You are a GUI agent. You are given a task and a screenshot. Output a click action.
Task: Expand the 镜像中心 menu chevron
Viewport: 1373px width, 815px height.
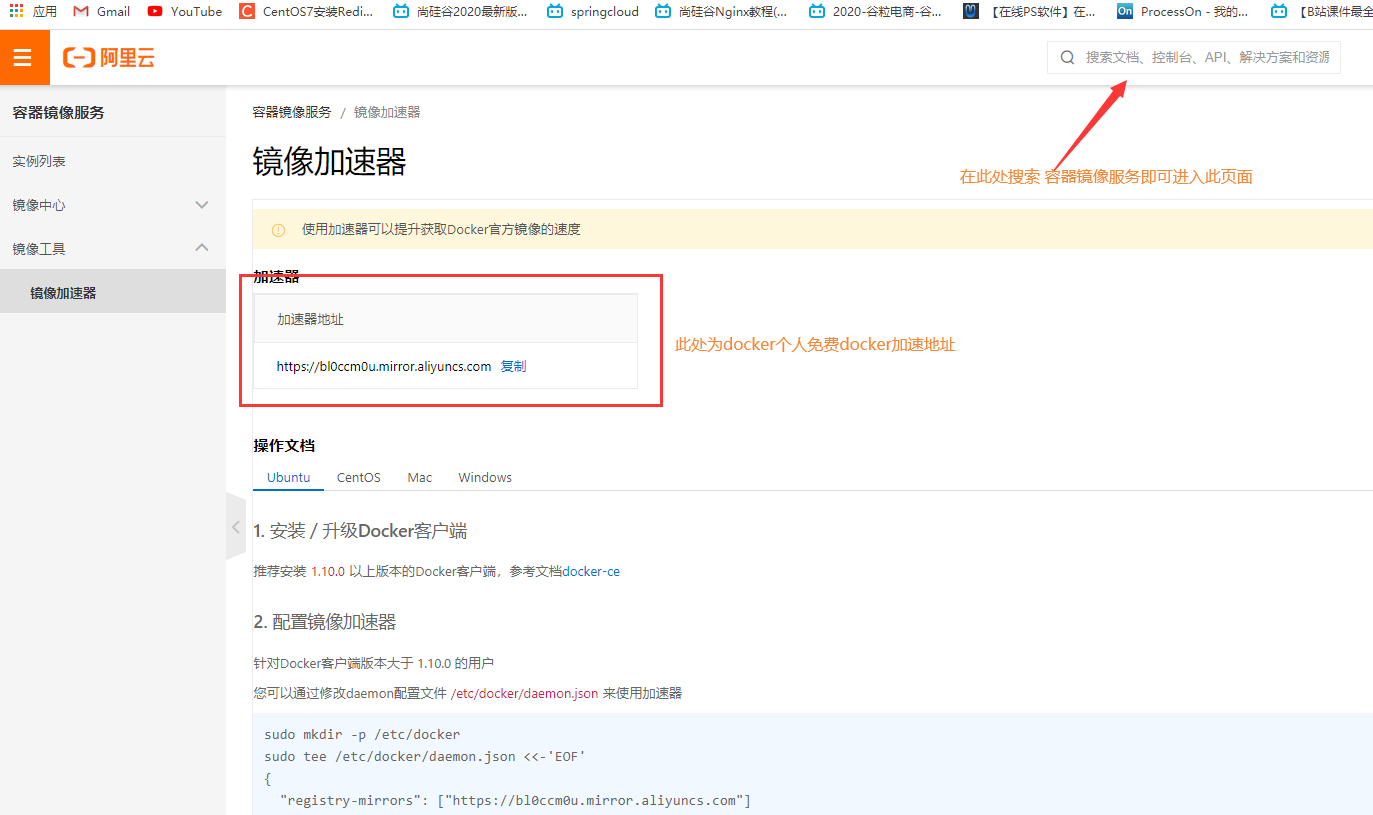pyautogui.click(x=201, y=205)
